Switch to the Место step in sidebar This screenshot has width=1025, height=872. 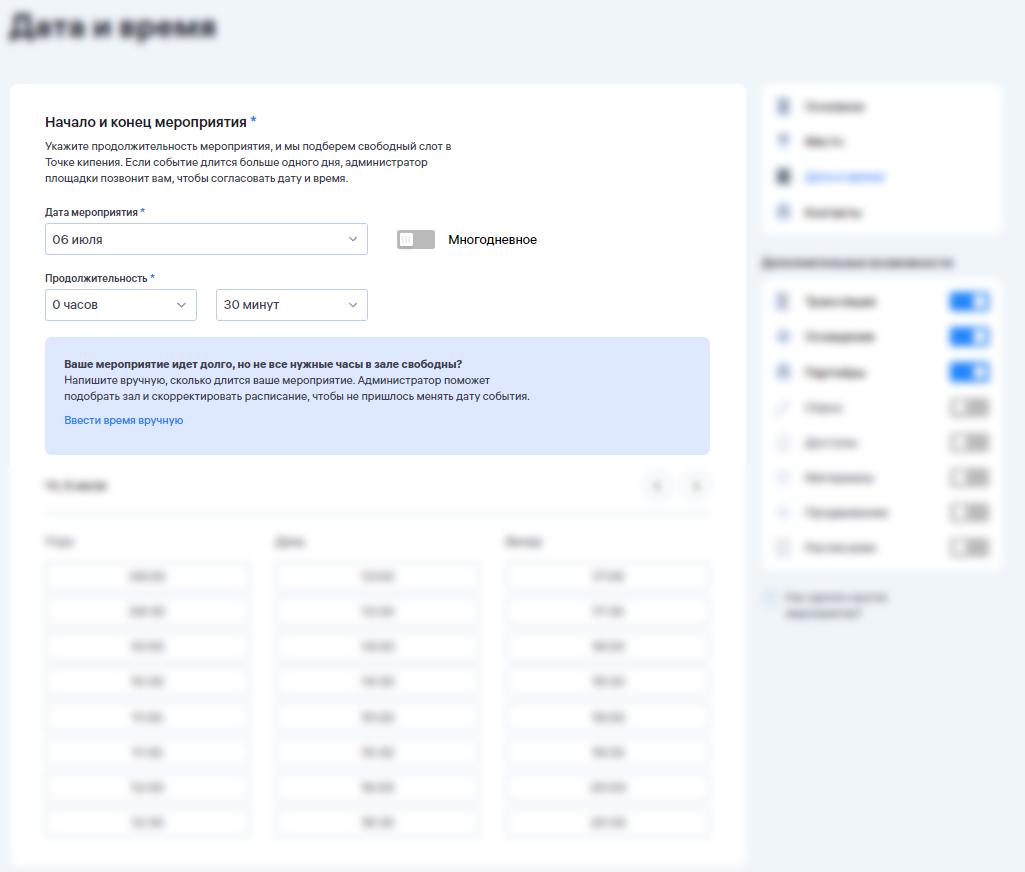point(823,141)
